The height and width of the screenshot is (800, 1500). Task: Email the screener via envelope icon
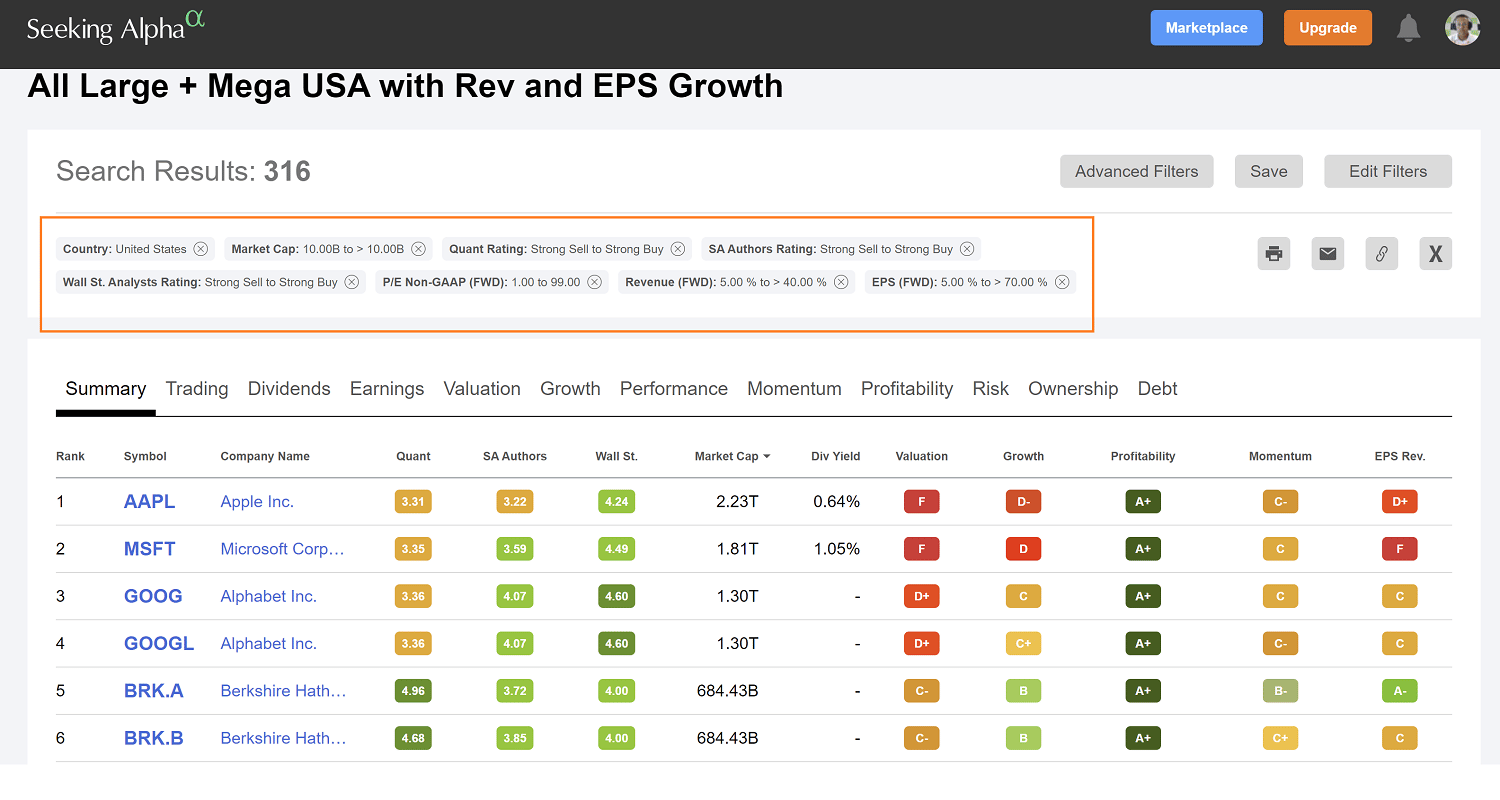1328,254
